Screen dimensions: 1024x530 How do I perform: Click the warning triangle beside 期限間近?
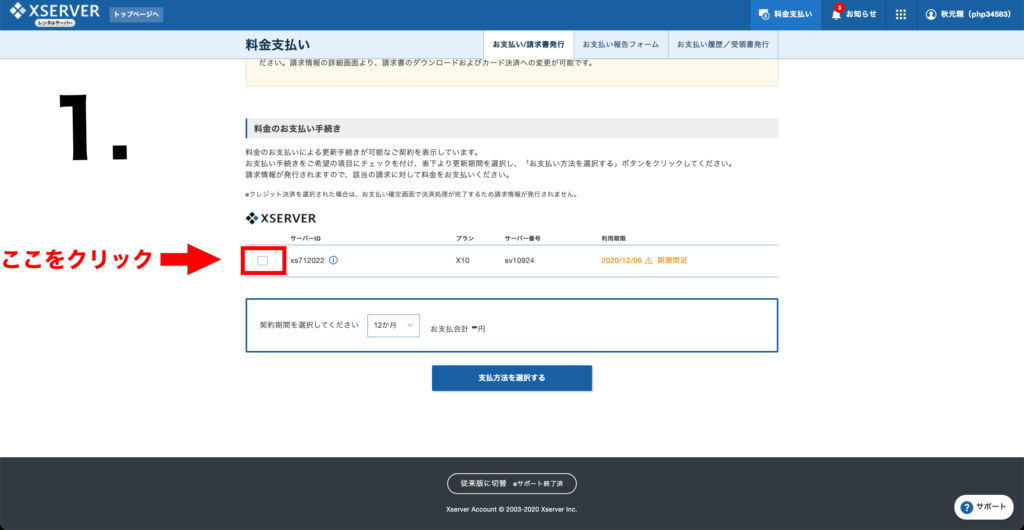(648, 260)
